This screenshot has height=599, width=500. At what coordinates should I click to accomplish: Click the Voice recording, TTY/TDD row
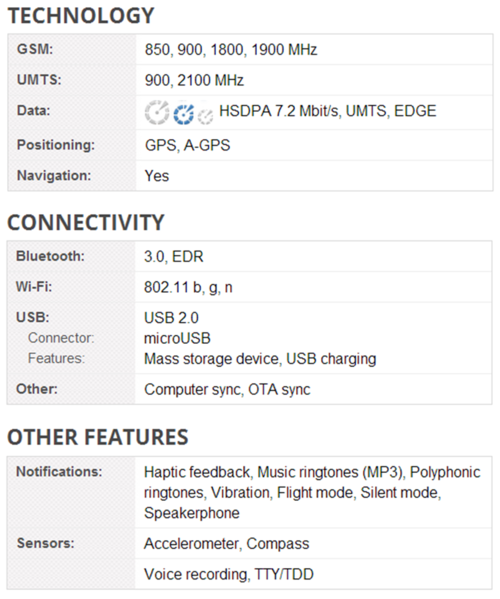pos(313,574)
